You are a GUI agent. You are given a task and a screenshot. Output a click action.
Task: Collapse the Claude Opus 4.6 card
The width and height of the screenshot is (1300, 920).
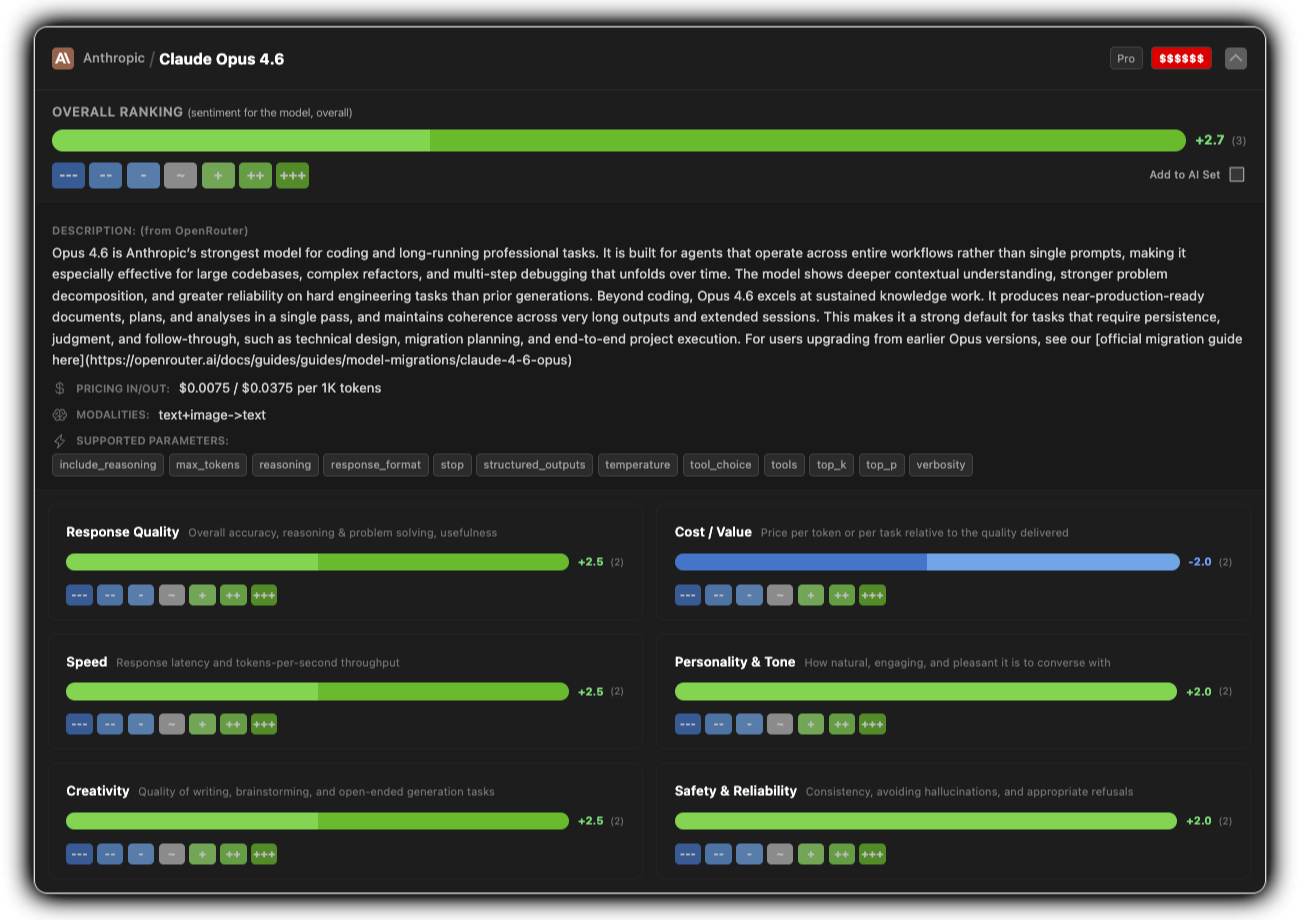coord(1236,59)
